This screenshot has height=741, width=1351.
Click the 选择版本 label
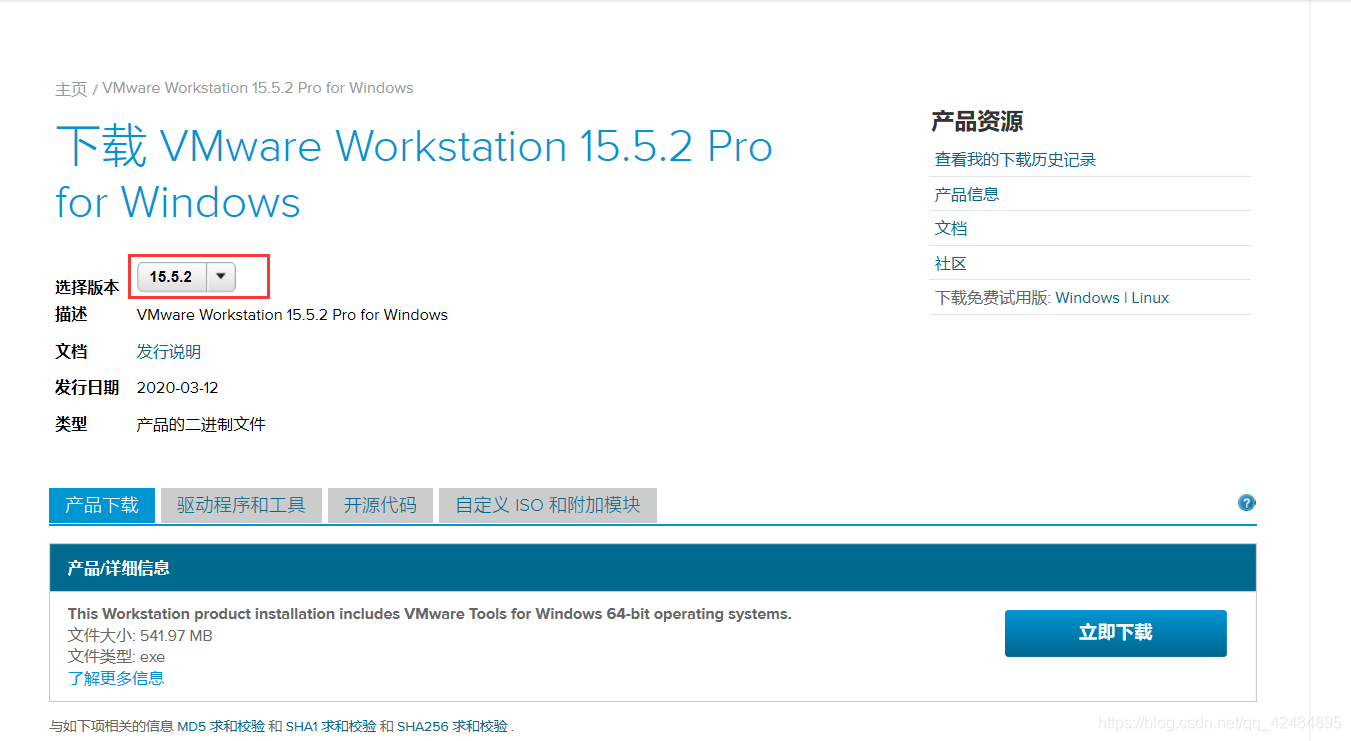[87, 287]
